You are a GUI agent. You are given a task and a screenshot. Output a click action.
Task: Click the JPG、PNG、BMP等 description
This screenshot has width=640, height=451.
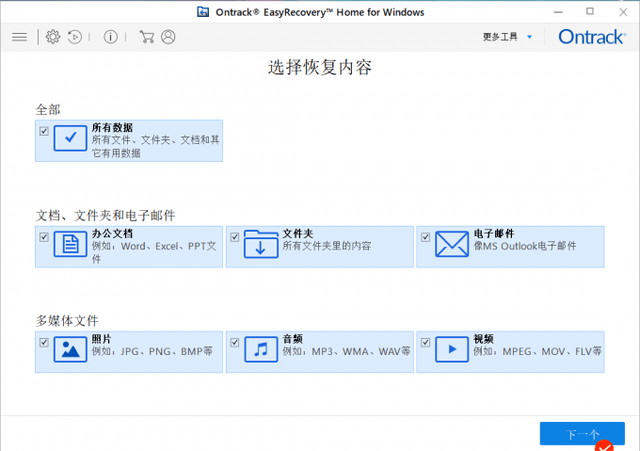pos(152,351)
